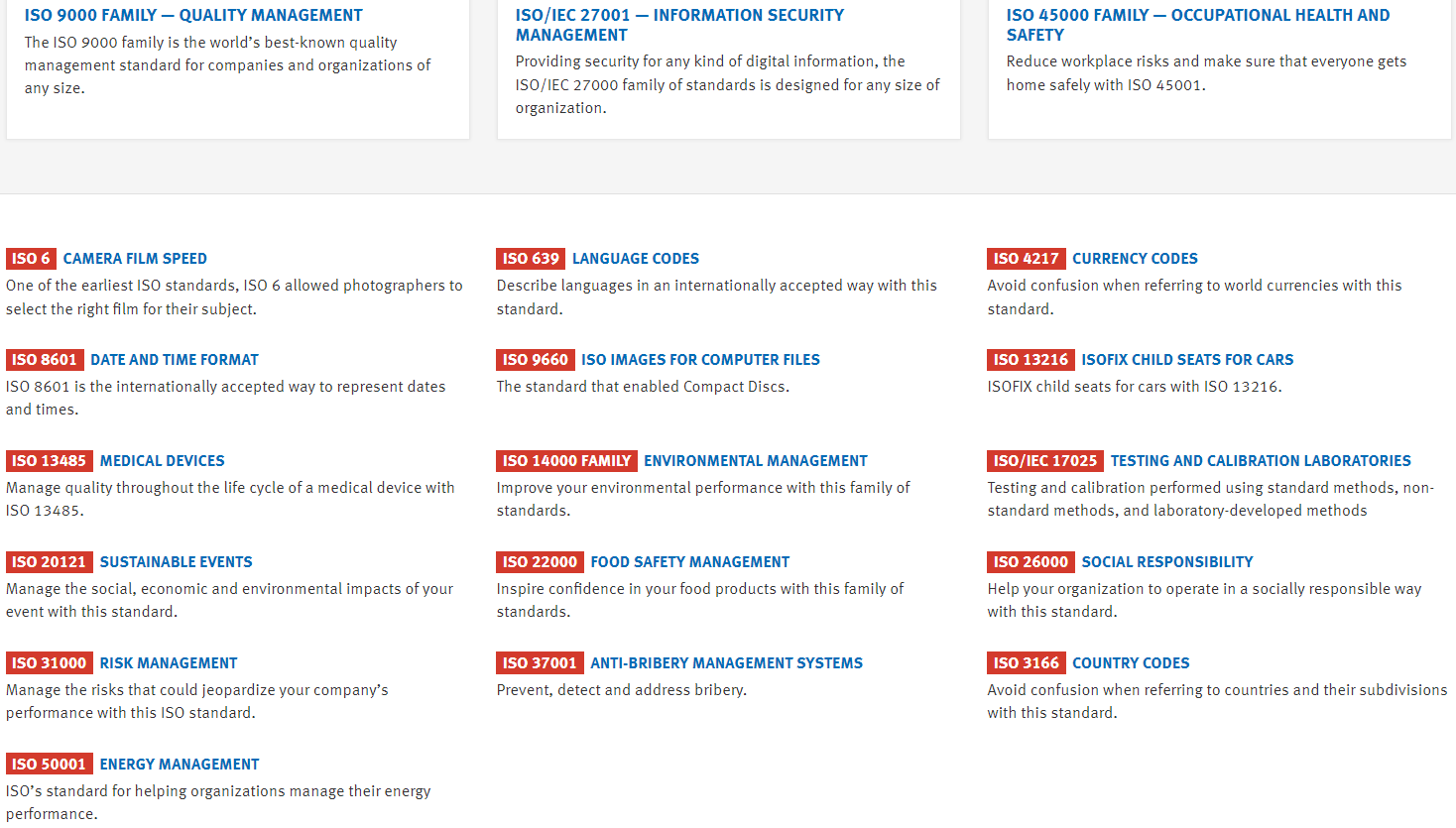1456x828 pixels.
Task: Open ISO/IEC 27001 Information Security Management heading
Action: pos(679,25)
